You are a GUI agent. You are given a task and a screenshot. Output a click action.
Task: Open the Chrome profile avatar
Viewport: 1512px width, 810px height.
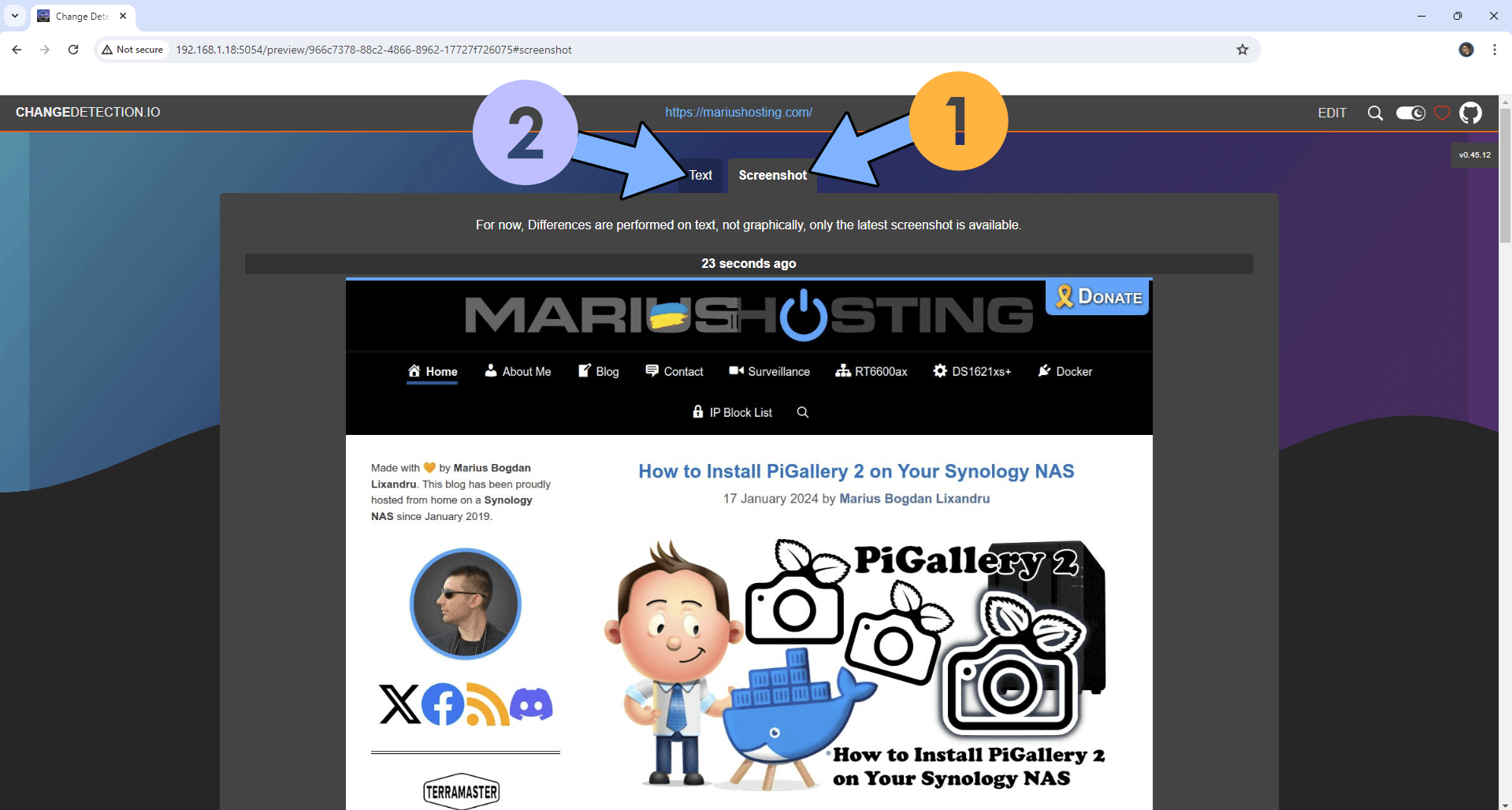click(1466, 50)
